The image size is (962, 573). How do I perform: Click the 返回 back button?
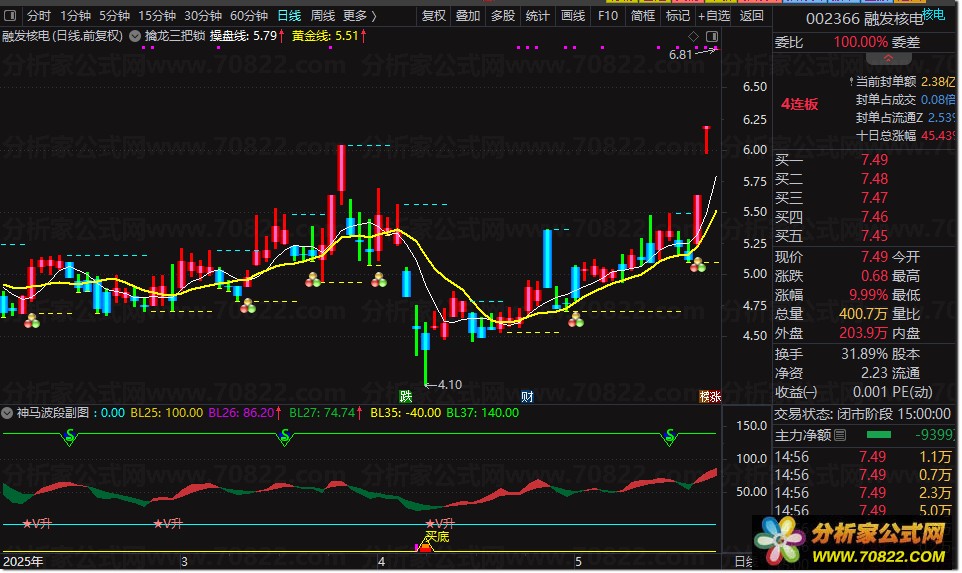click(752, 16)
